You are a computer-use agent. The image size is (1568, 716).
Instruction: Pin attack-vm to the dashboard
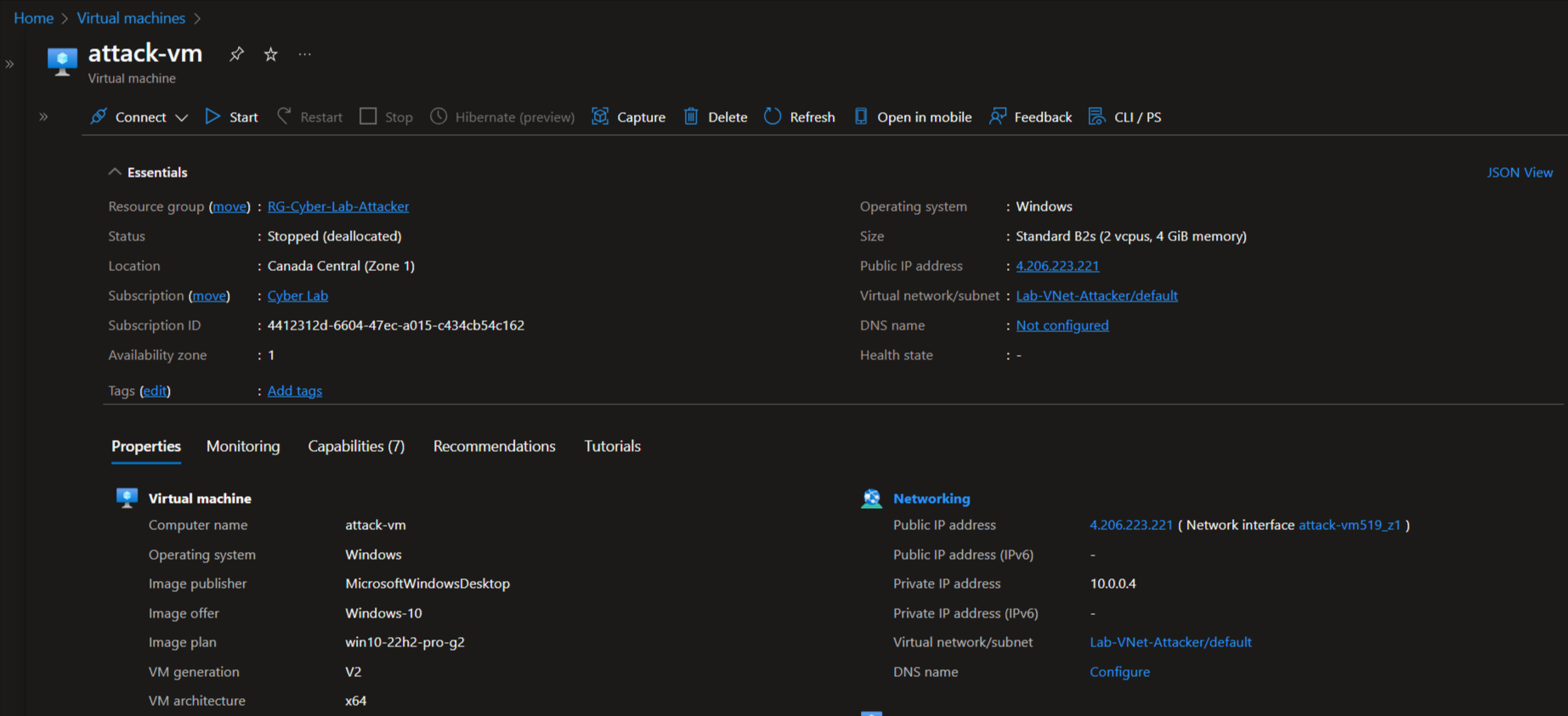click(x=236, y=54)
